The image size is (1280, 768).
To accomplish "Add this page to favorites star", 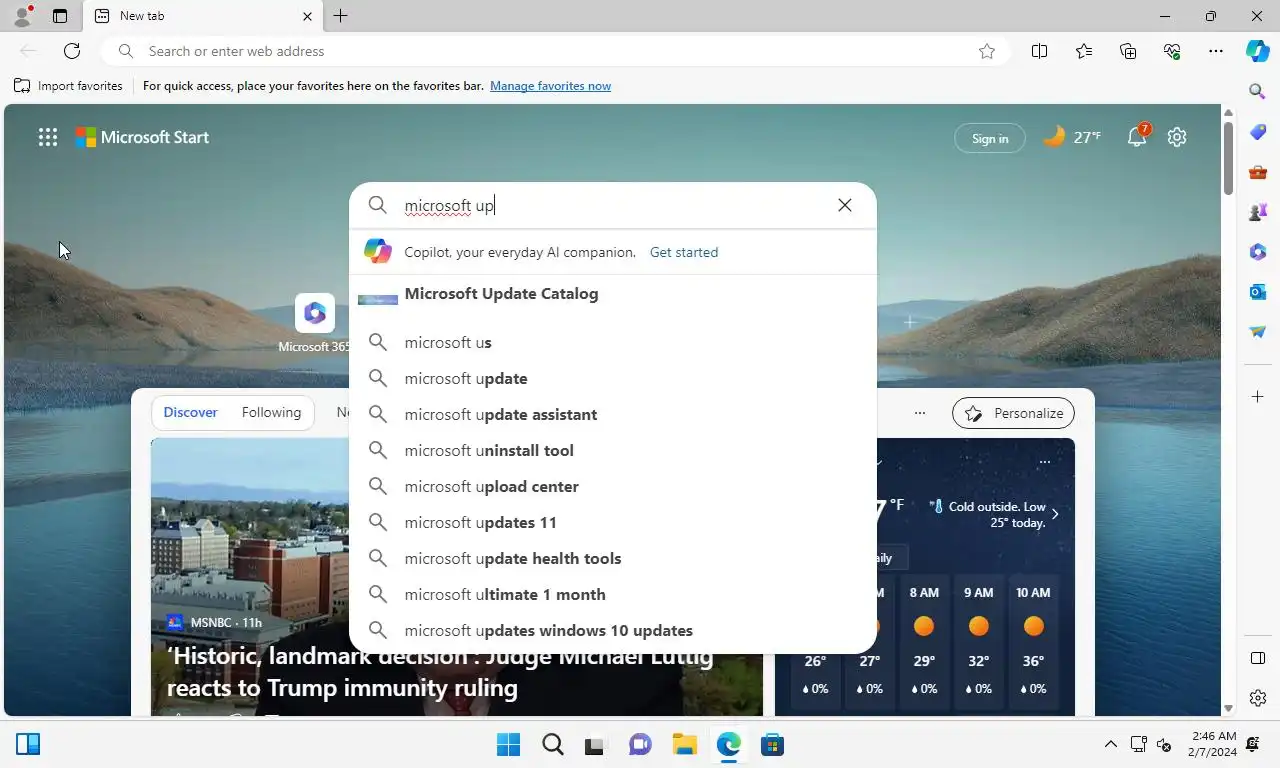I will coord(987,51).
